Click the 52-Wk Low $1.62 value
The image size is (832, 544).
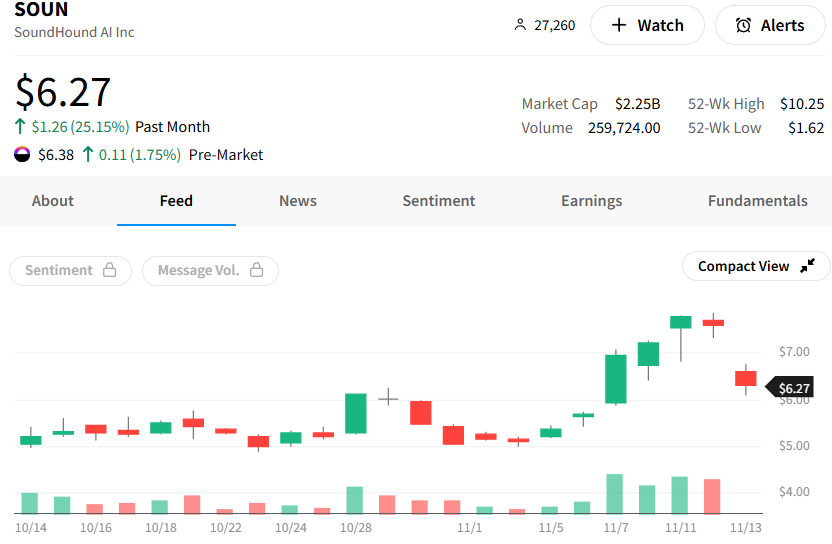point(806,128)
